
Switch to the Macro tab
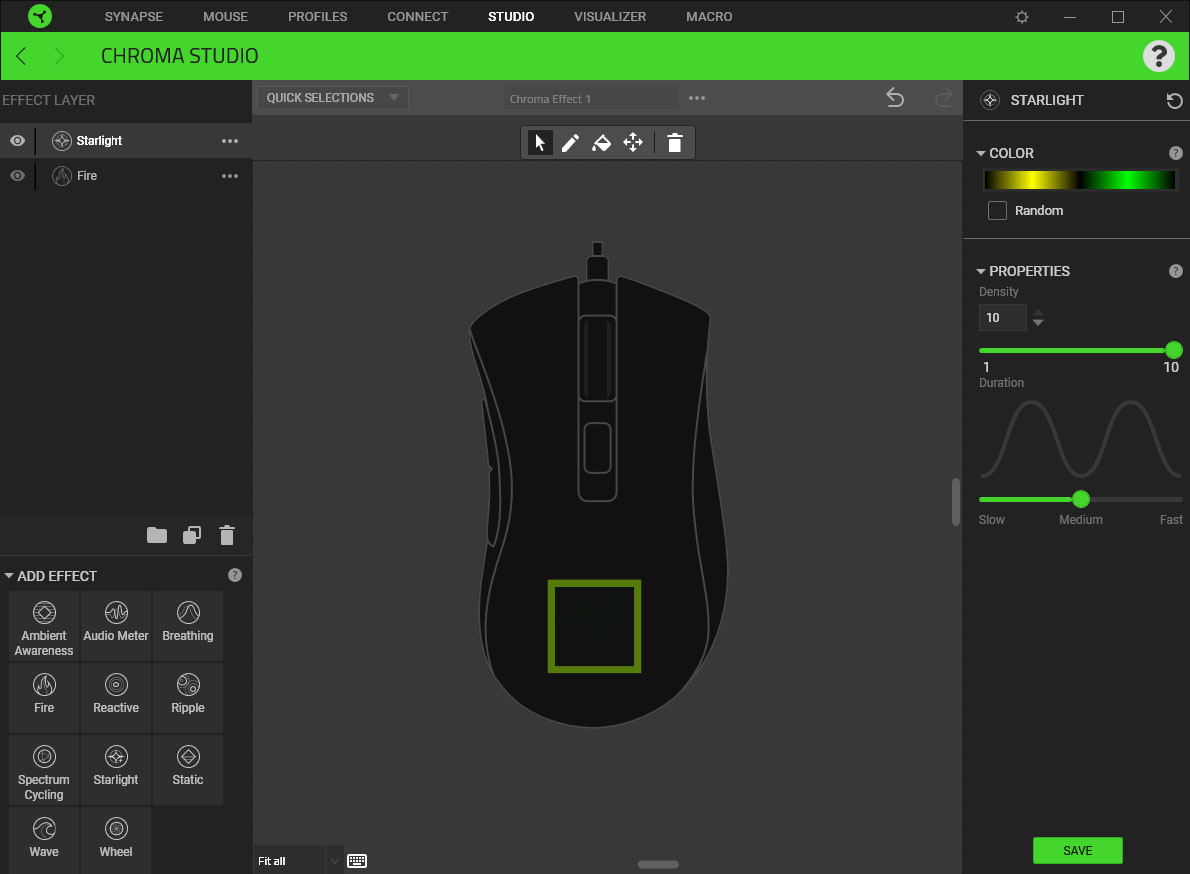(709, 17)
